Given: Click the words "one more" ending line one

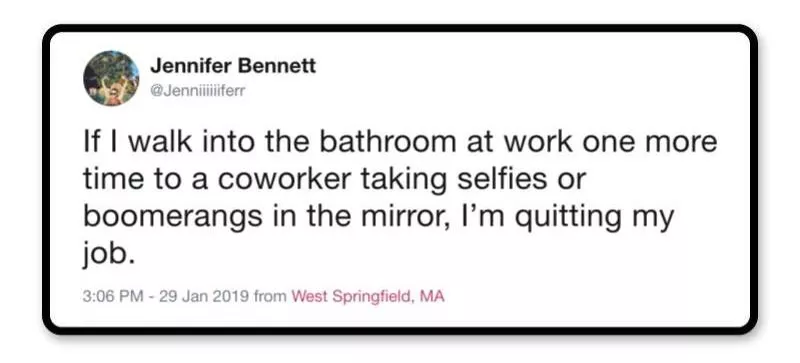Looking at the screenshot, I should coord(649,143).
